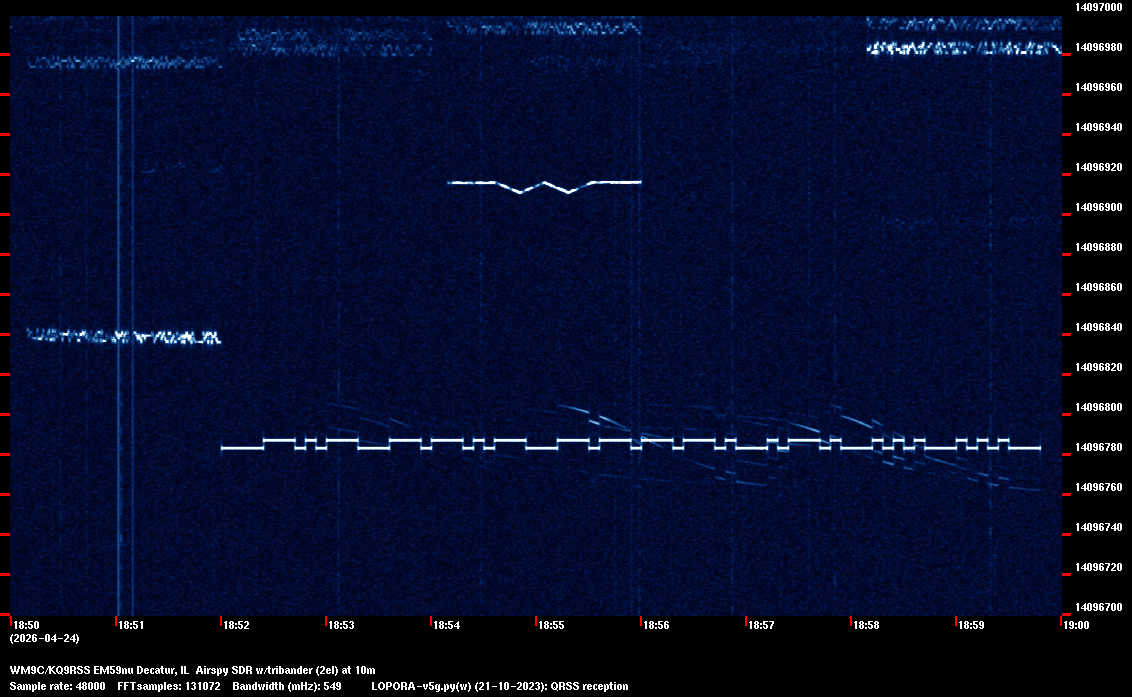The image size is (1132, 697).
Task: Click the 19:00 time label
Action: 1076,626
